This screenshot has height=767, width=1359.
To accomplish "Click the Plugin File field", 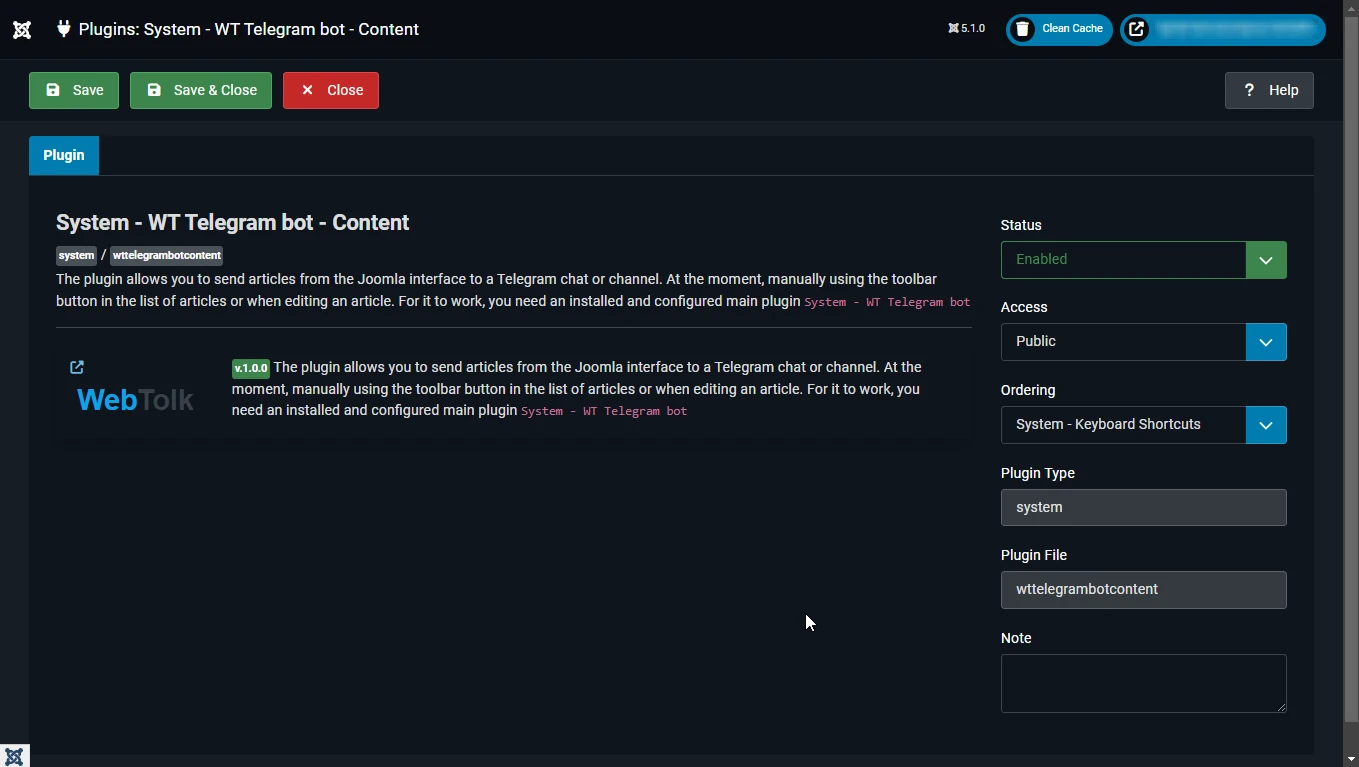I will (1143, 590).
